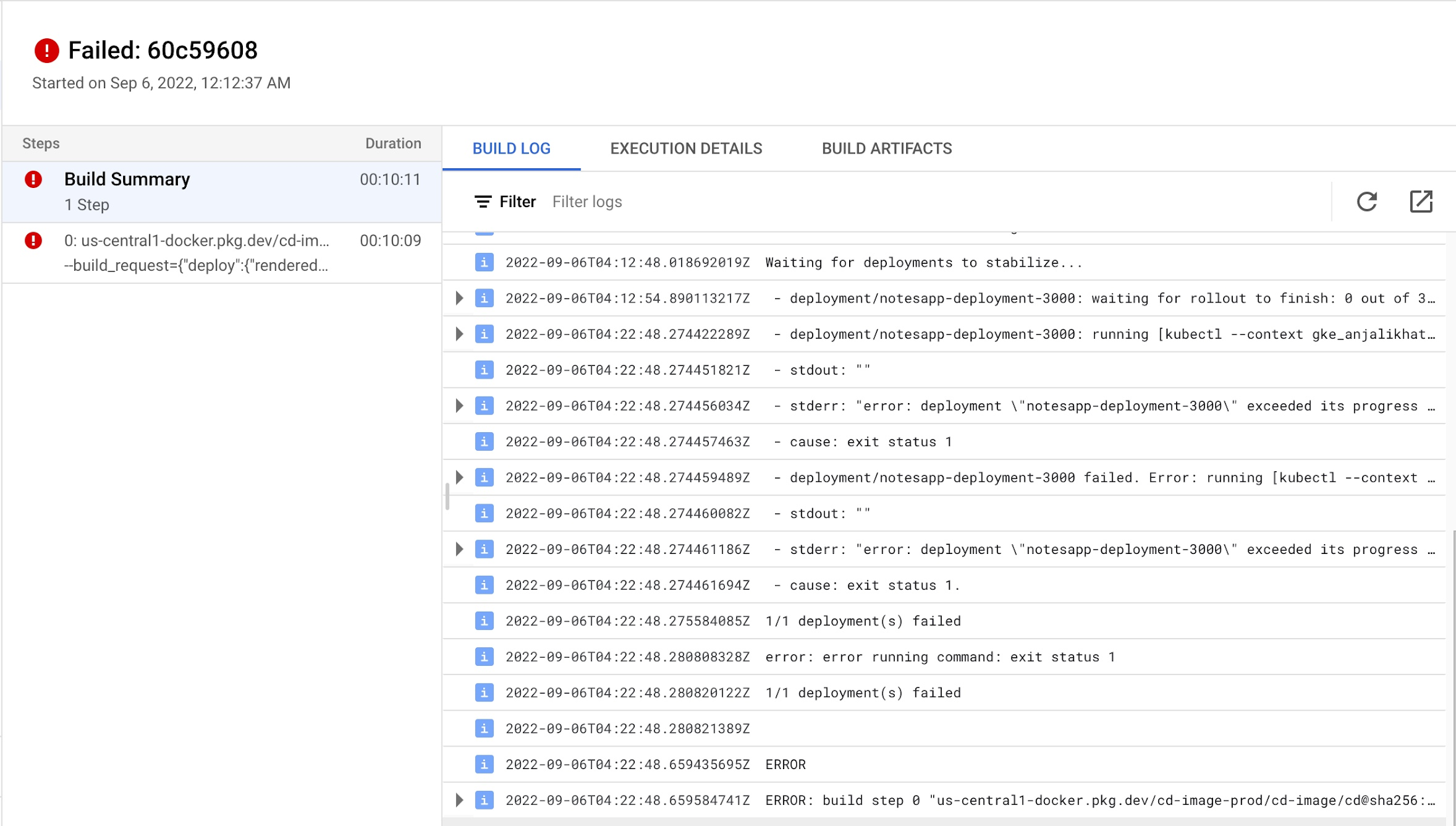Image resolution: width=1456 pixels, height=826 pixels.
Task: Click the panel divider resize handle
Action: [447, 496]
